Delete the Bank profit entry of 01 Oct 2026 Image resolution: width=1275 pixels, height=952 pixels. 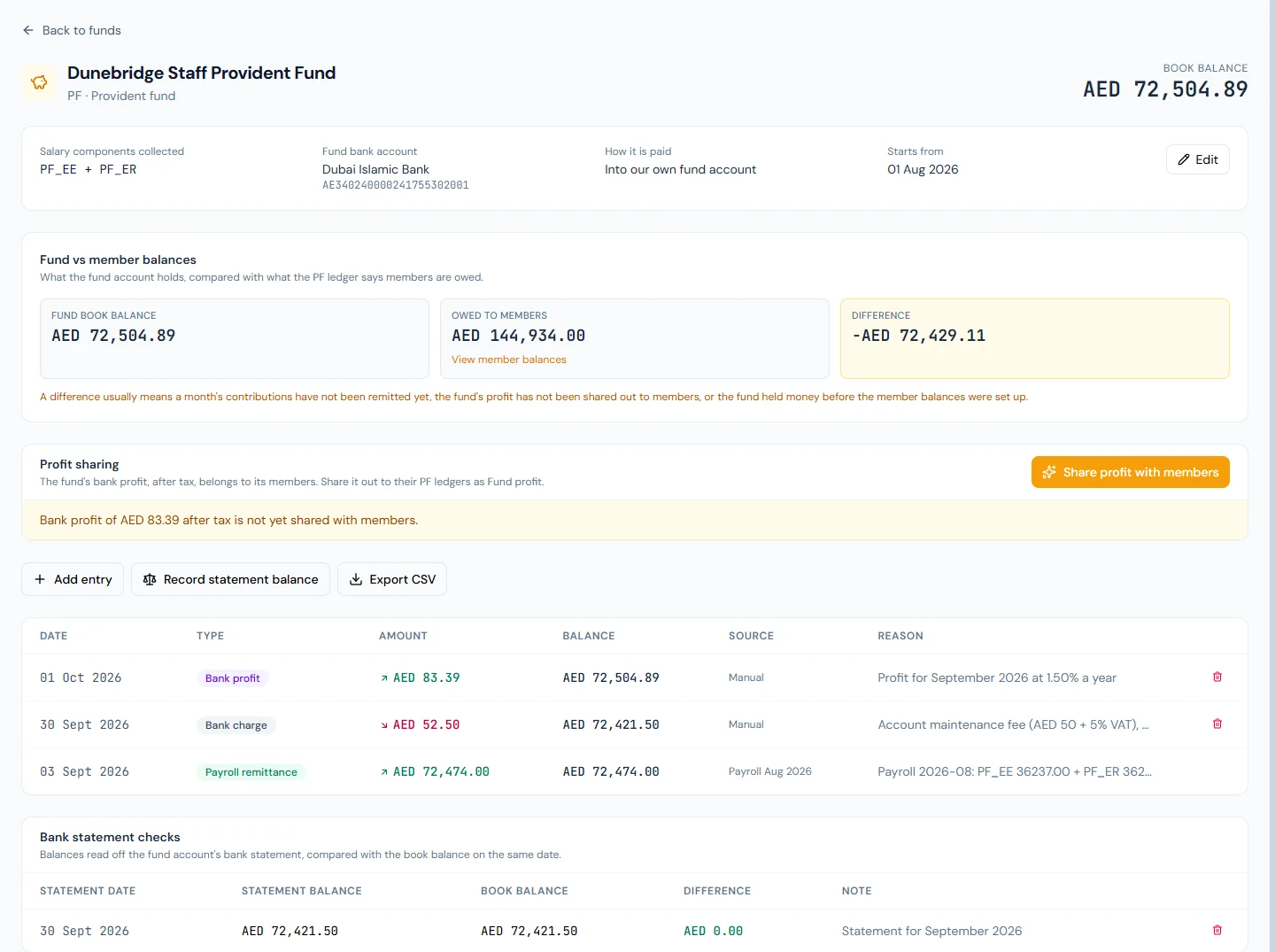point(1217,677)
